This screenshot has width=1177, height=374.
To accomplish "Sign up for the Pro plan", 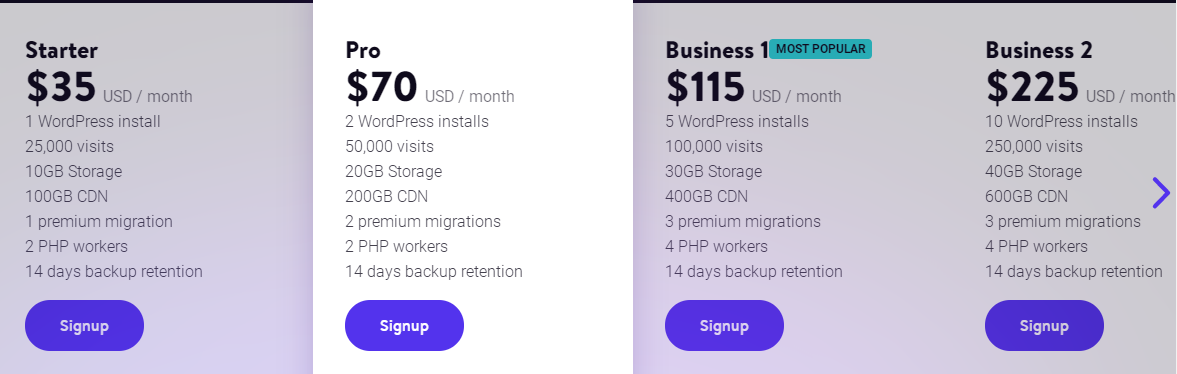I will click(x=404, y=325).
